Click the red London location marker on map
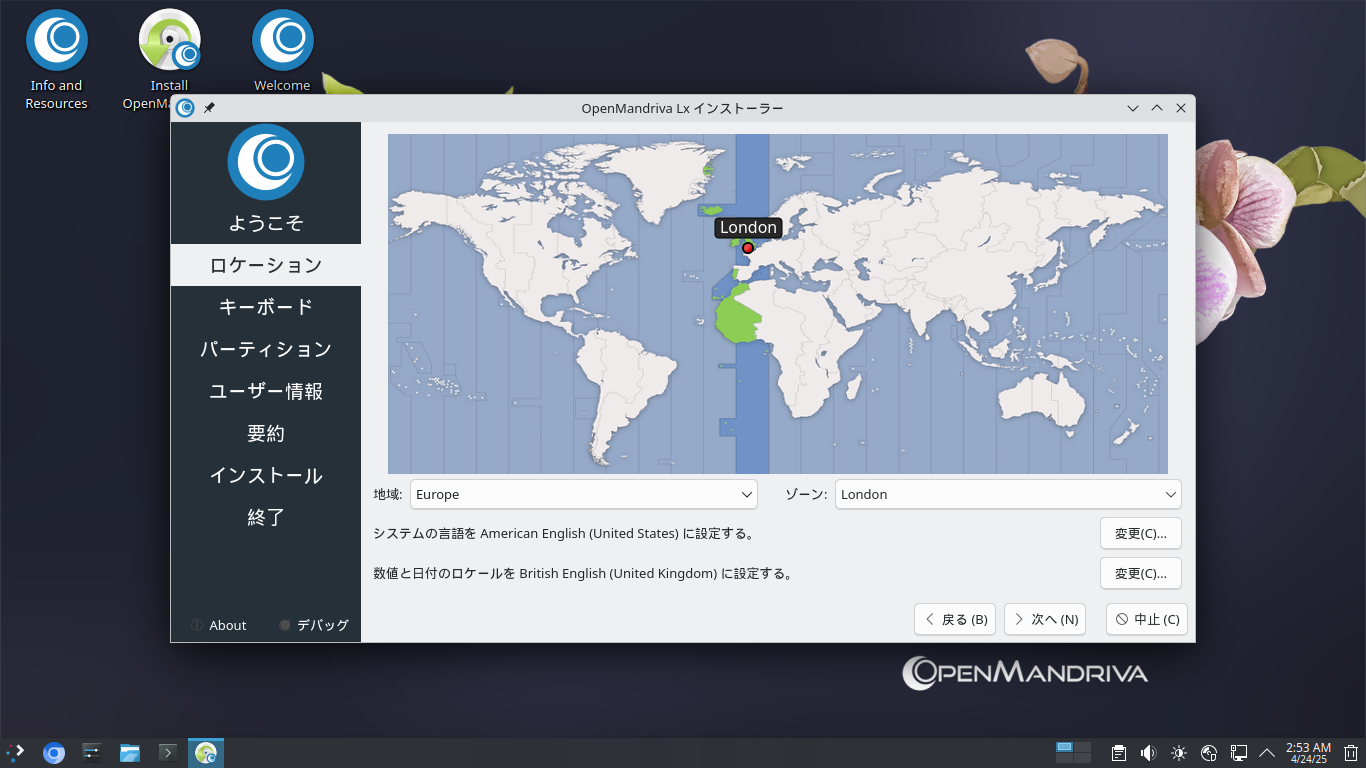1366x768 pixels. tap(748, 248)
